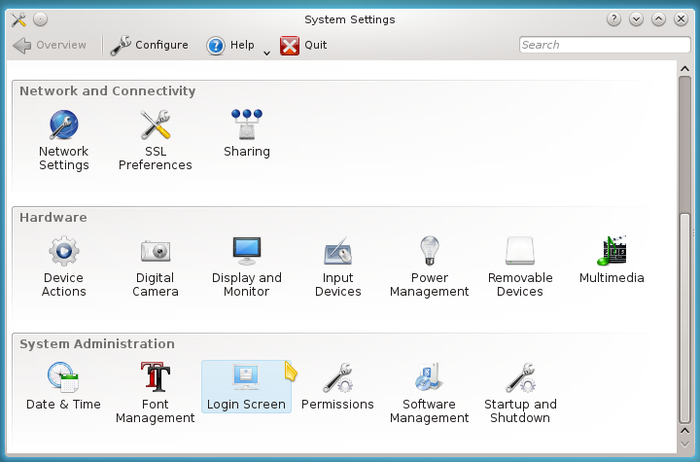Click the window menu tools icon in title bar
This screenshot has width=700, height=462.
click(x=19, y=19)
